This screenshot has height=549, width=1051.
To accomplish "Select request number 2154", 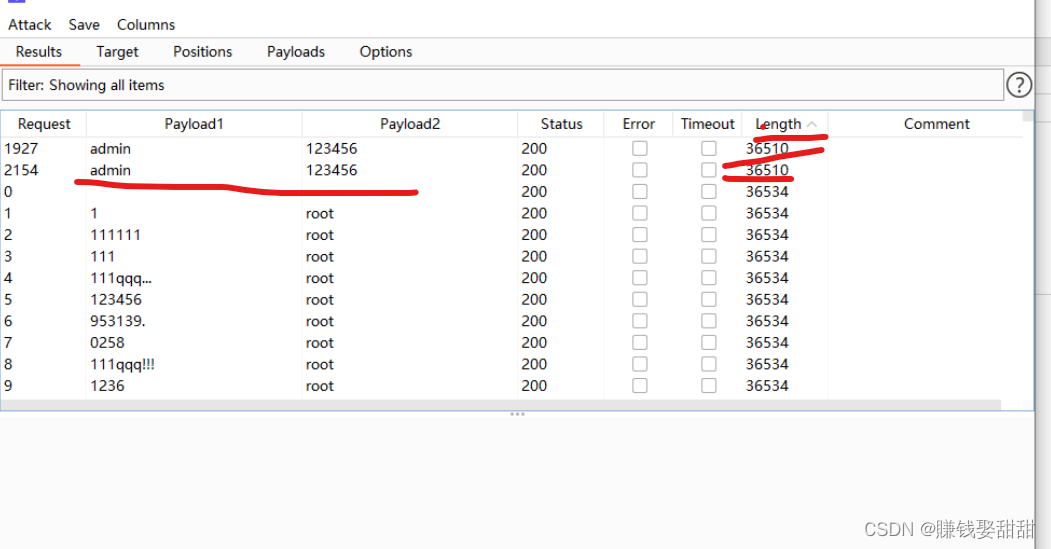I will pos(21,170).
